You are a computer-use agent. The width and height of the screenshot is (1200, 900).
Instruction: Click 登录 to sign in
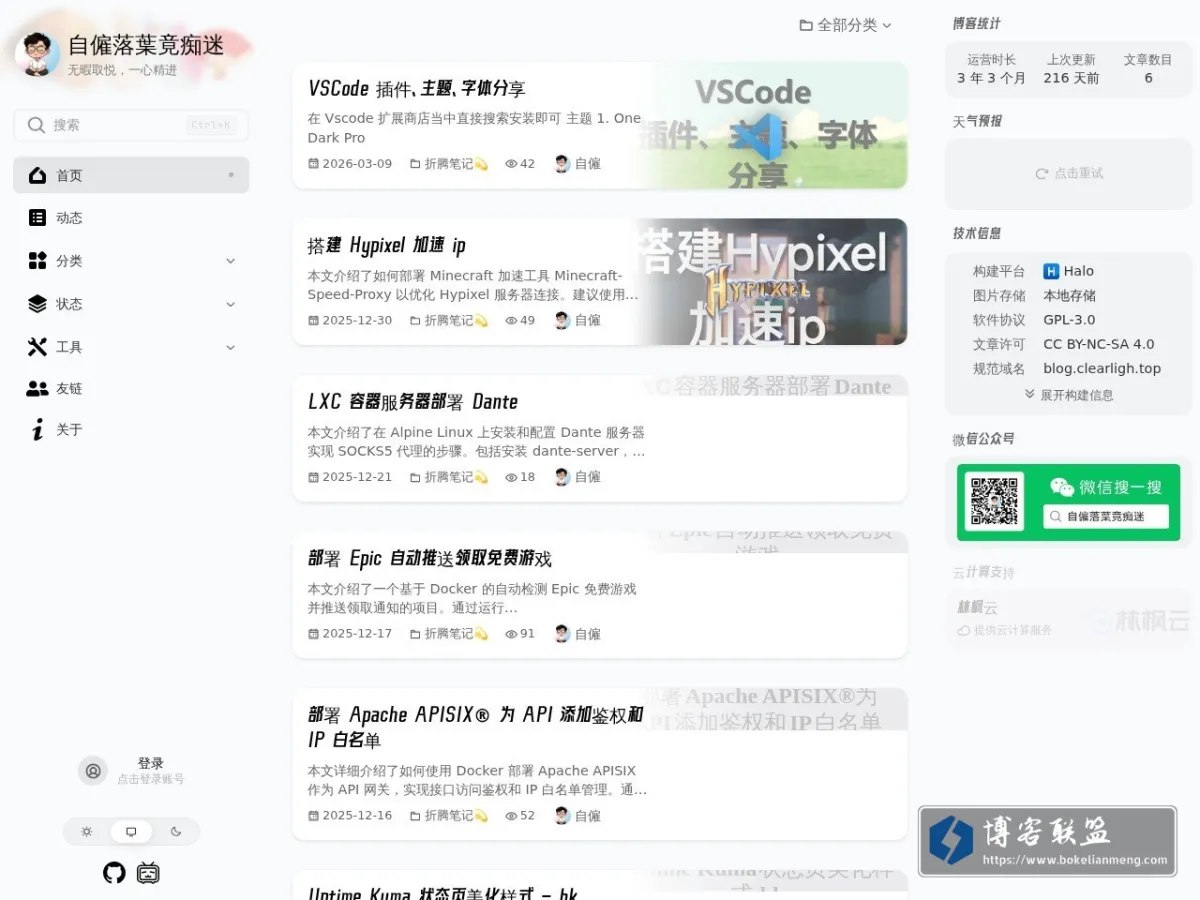150,763
